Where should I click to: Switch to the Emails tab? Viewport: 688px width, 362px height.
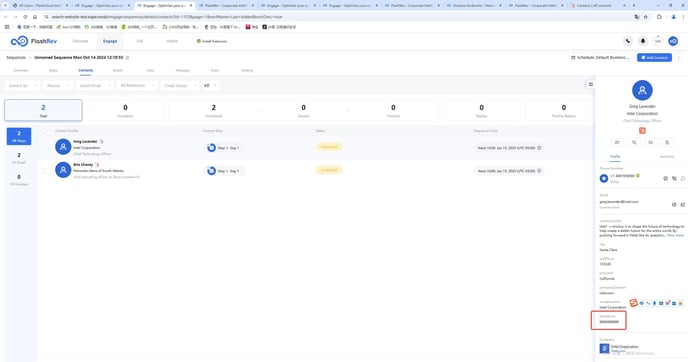coord(118,70)
